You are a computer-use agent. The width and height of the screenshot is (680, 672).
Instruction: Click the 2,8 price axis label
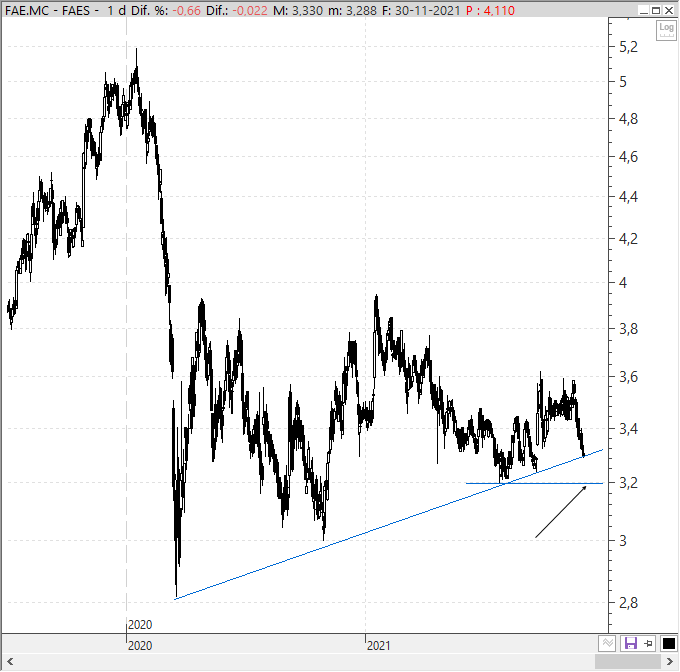[x=628, y=602]
